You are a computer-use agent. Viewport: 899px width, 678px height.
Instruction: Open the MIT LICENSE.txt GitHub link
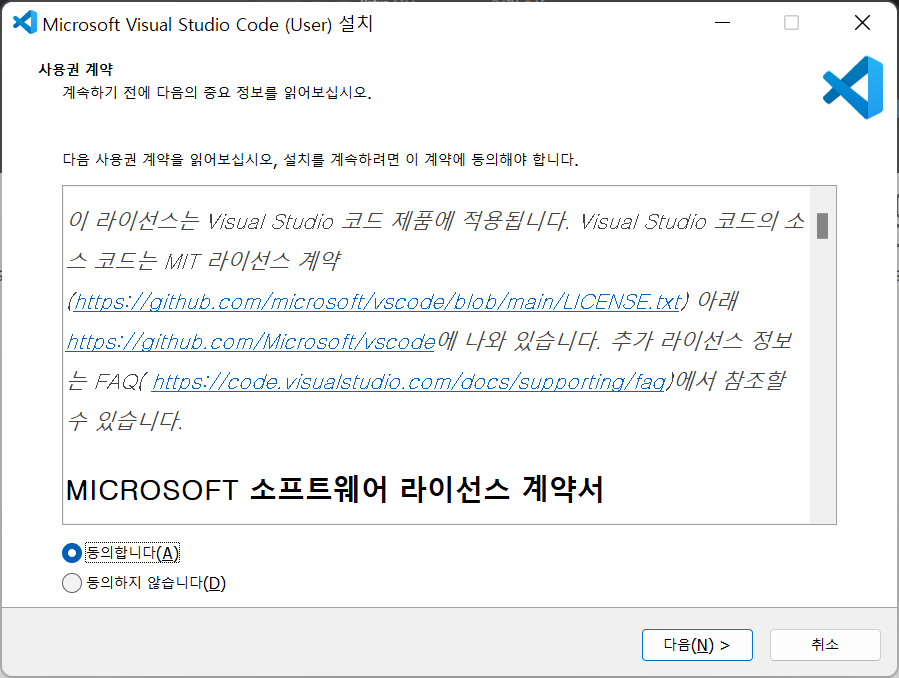click(x=378, y=301)
